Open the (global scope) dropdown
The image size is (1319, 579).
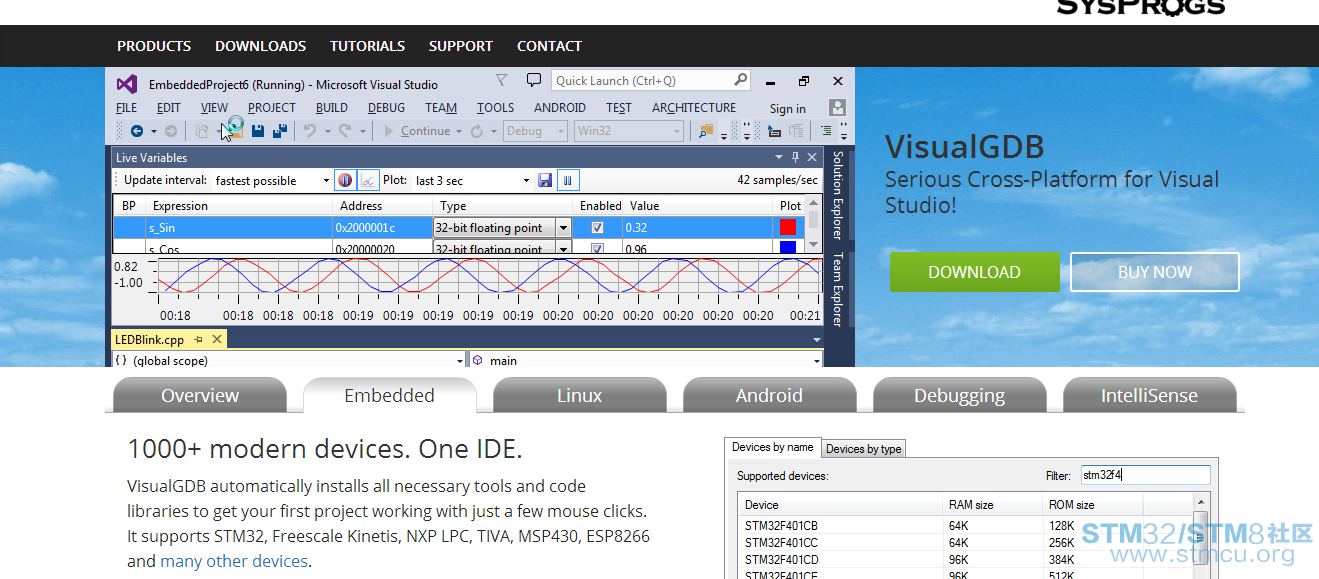(x=289, y=360)
